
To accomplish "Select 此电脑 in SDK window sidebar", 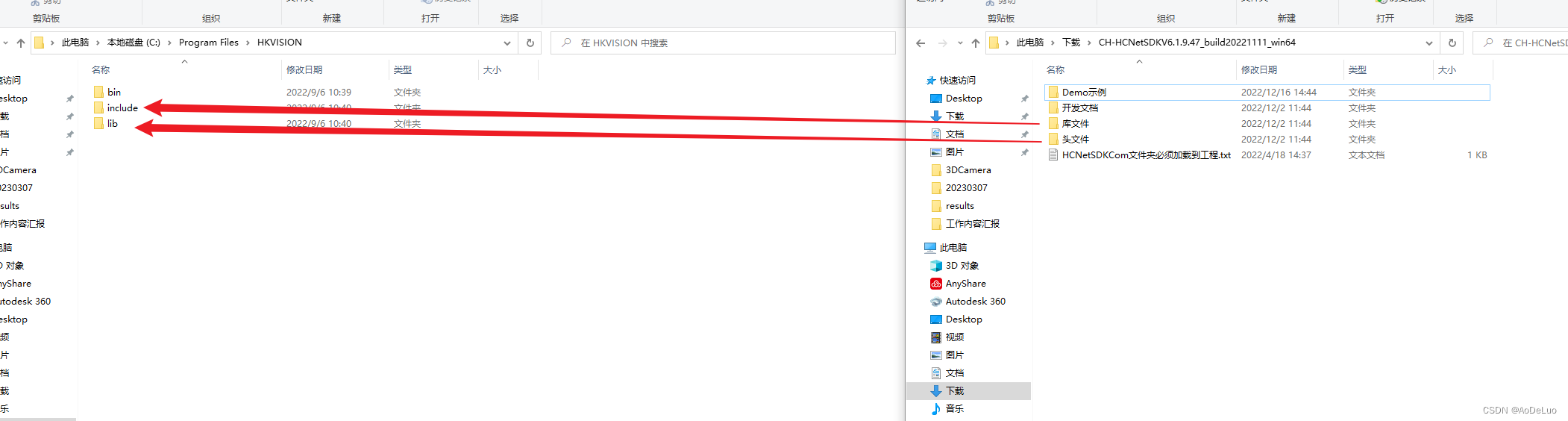I will point(953,247).
